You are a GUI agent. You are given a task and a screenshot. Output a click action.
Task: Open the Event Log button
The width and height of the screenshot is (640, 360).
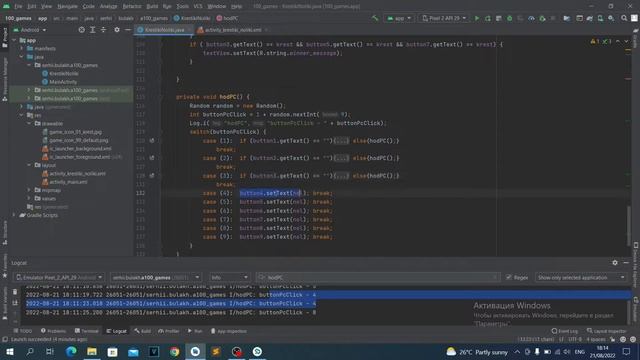coord(564,331)
